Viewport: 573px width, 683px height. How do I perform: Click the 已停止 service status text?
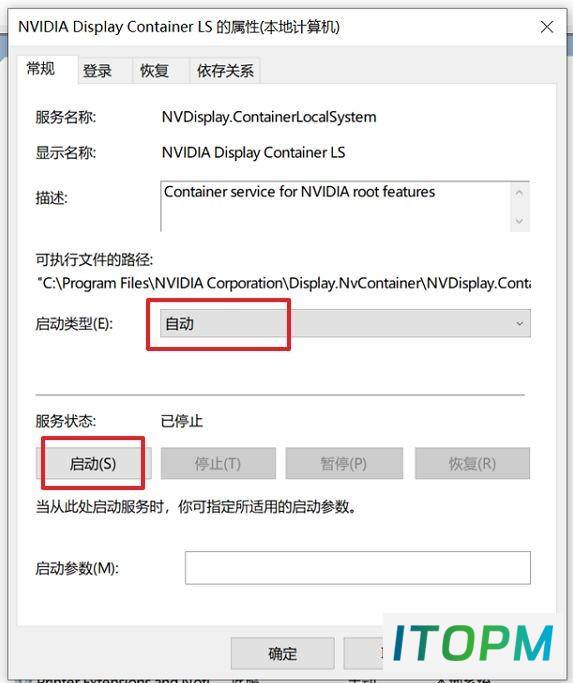tap(182, 421)
